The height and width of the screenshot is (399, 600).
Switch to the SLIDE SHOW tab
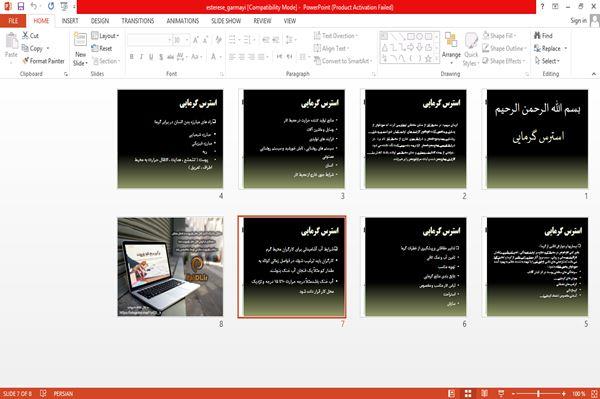tap(226, 21)
